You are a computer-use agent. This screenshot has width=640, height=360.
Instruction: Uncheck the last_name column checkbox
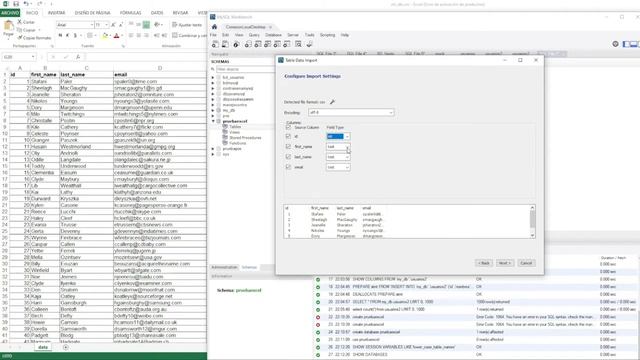point(288,157)
